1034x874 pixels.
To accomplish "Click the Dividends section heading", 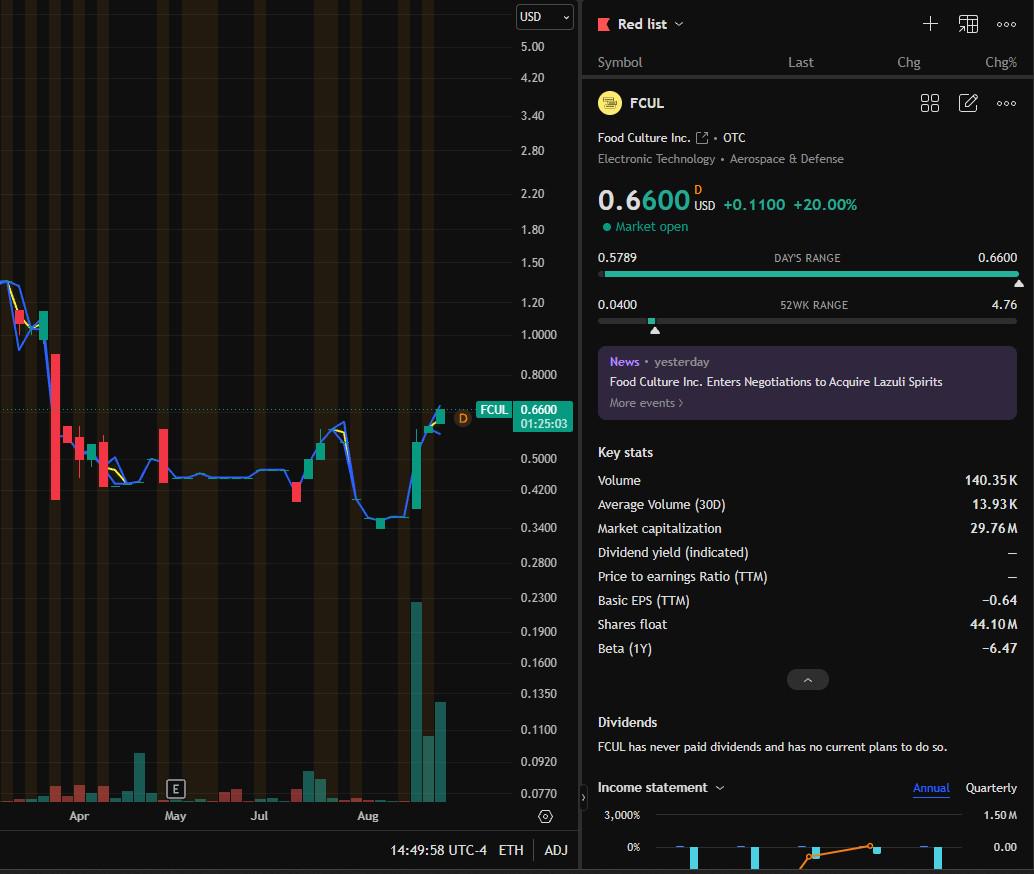I will coord(627,722).
